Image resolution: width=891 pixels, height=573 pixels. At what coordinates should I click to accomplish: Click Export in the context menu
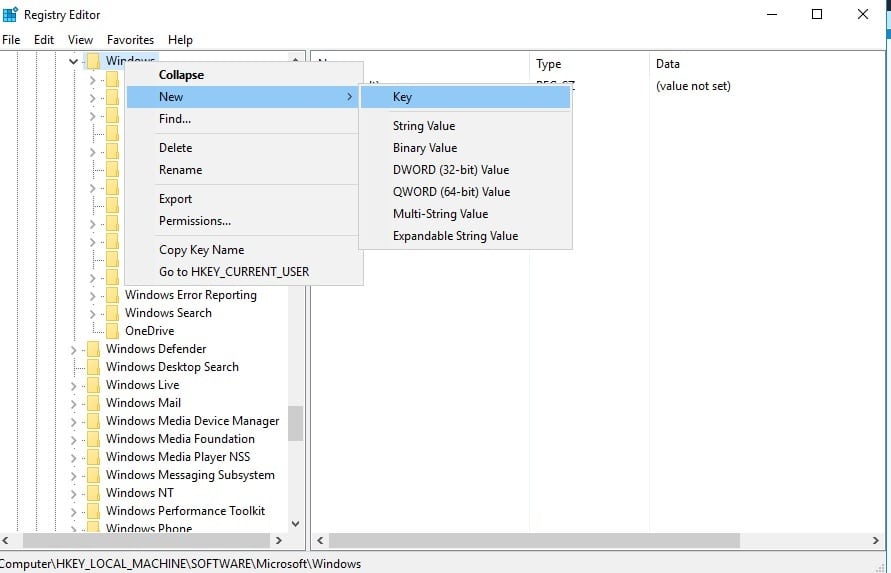click(175, 199)
